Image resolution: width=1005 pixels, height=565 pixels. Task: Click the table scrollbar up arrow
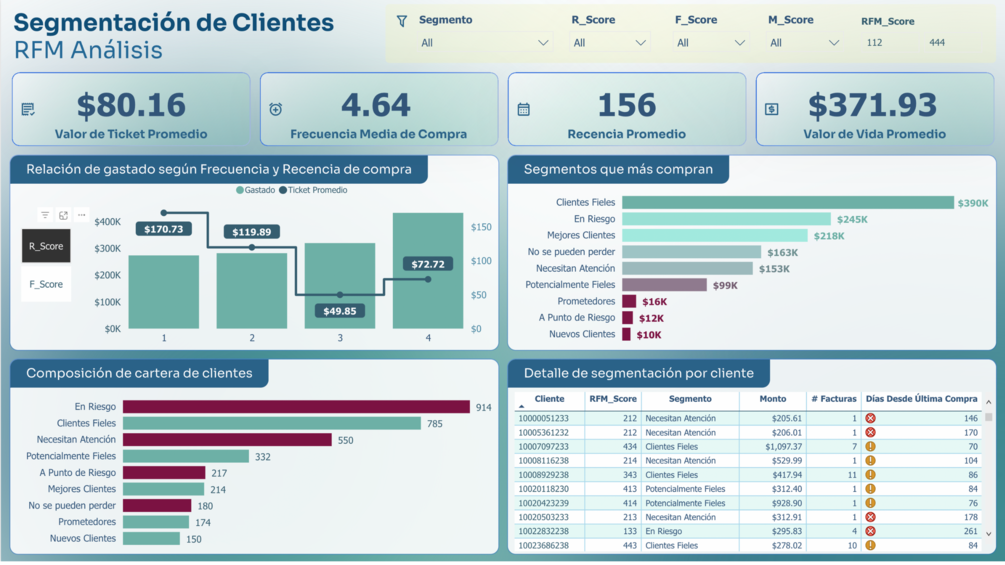(x=988, y=402)
